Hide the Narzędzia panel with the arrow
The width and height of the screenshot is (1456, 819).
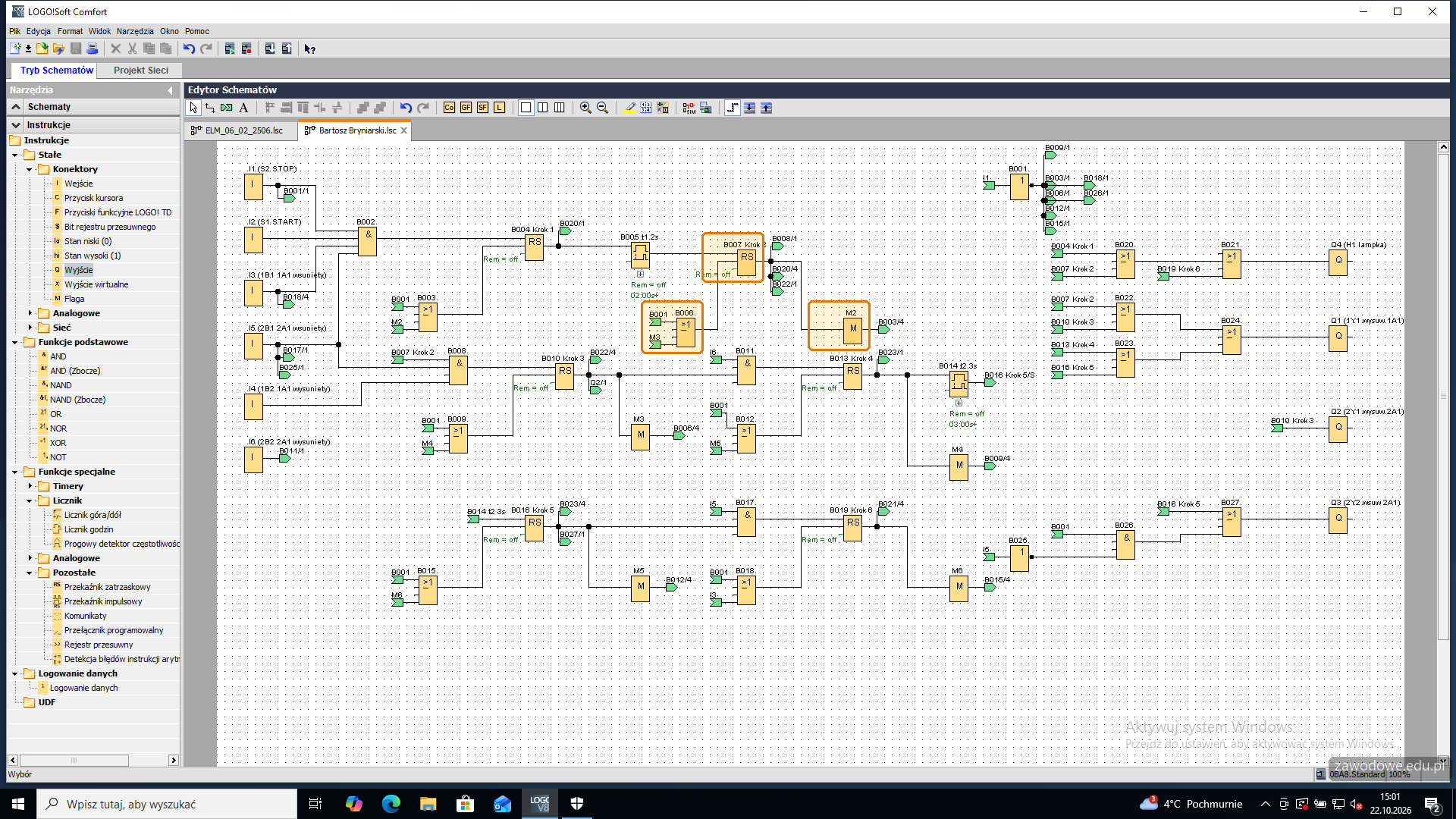point(170,90)
